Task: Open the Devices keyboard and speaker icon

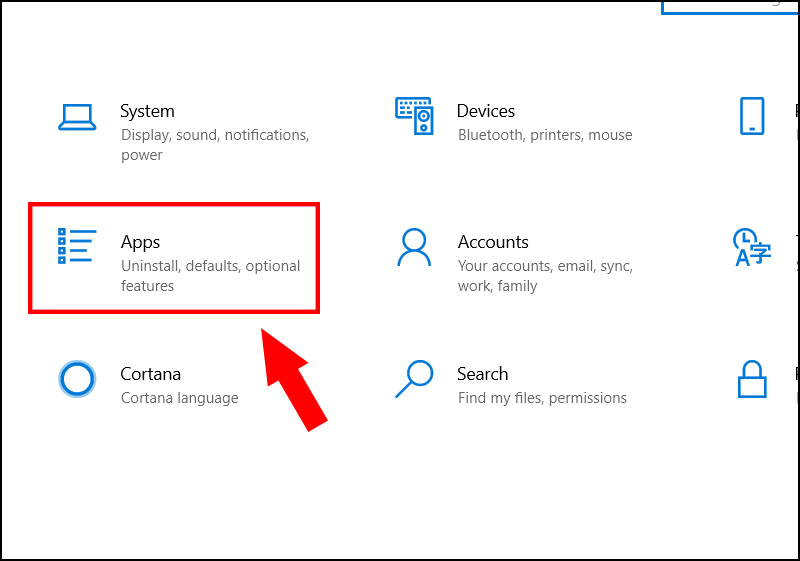Action: (x=414, y=116)
